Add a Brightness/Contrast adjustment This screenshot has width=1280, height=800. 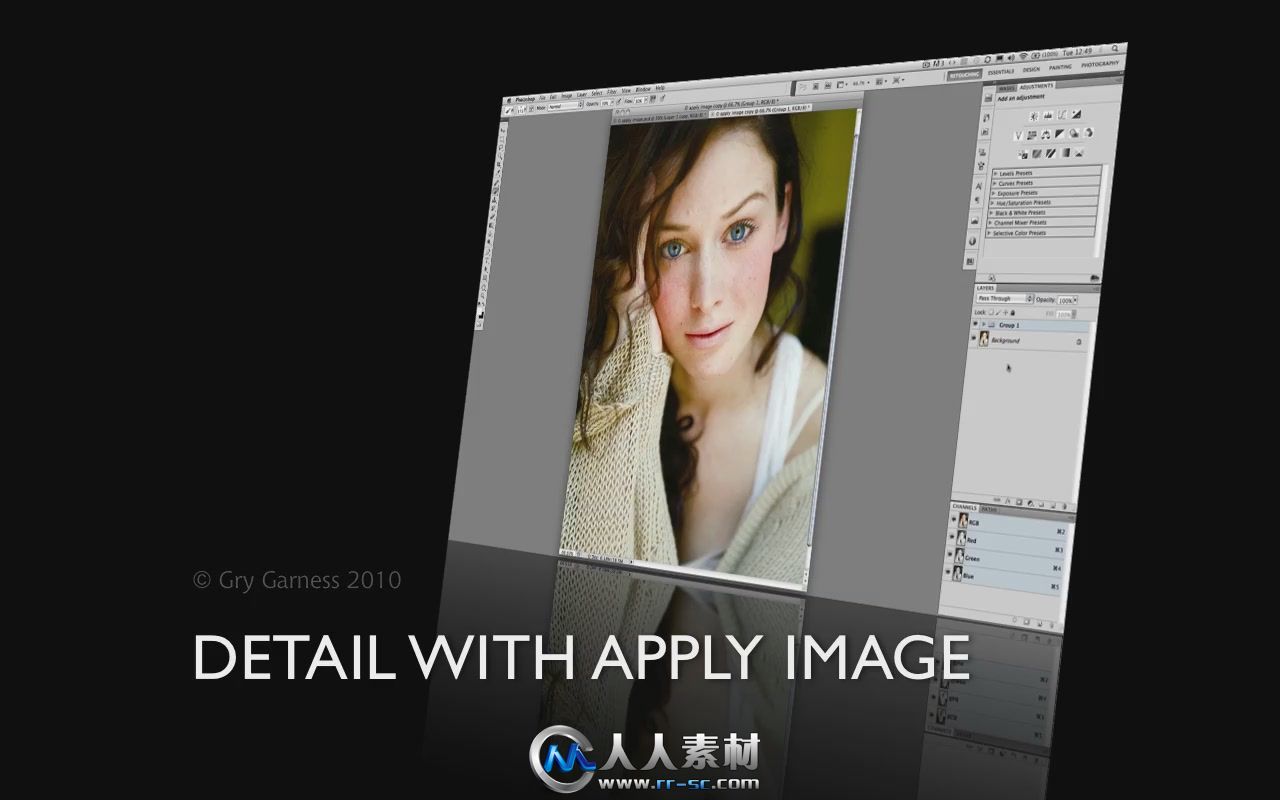click(x=1034, y=116)
